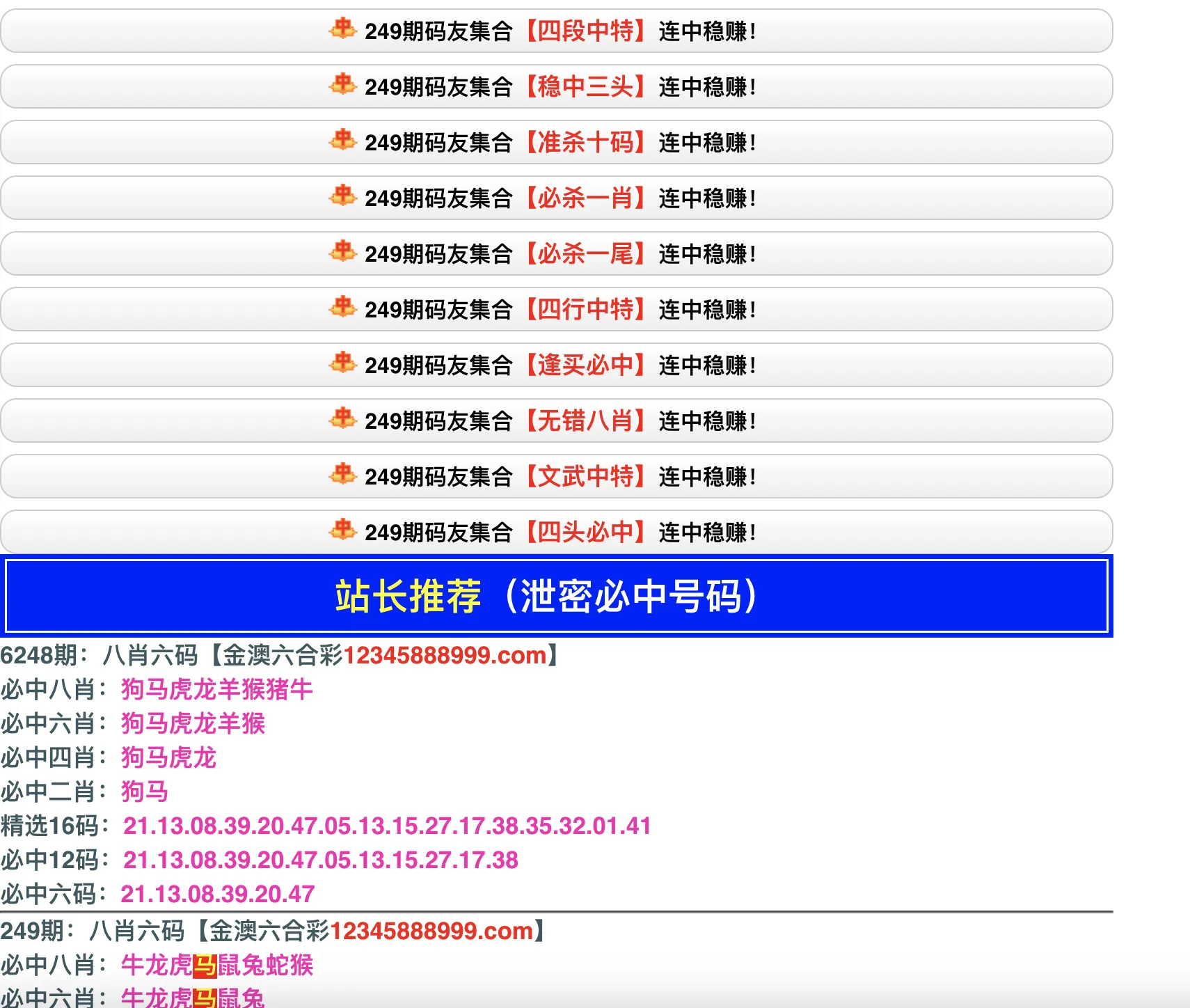Click the icon beside 逢买必中 row
Image resolution: width=1190 pixels, height=1008 pixels.
(x=342, y=363)
